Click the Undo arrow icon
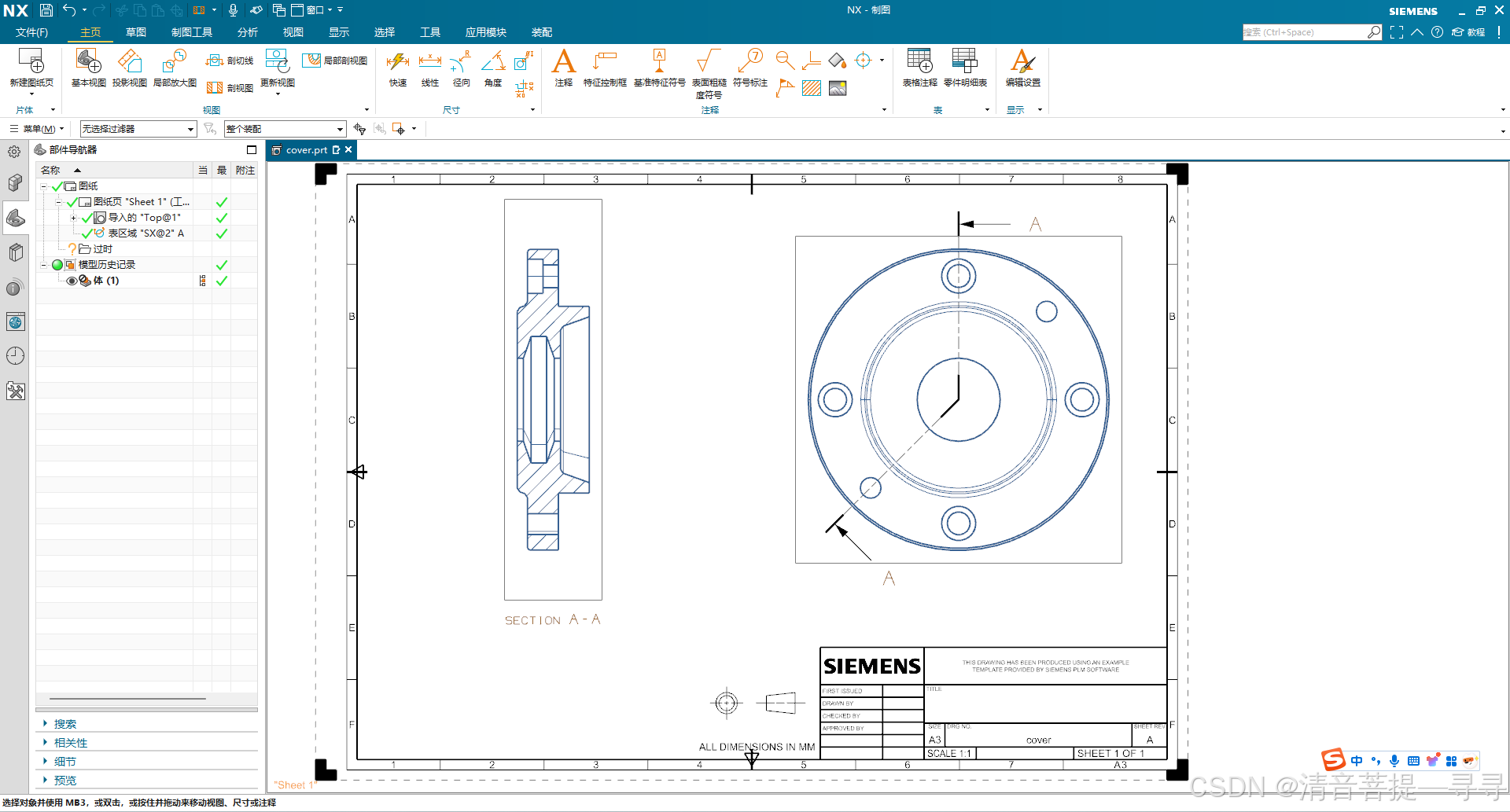 (x=69, y=10)
